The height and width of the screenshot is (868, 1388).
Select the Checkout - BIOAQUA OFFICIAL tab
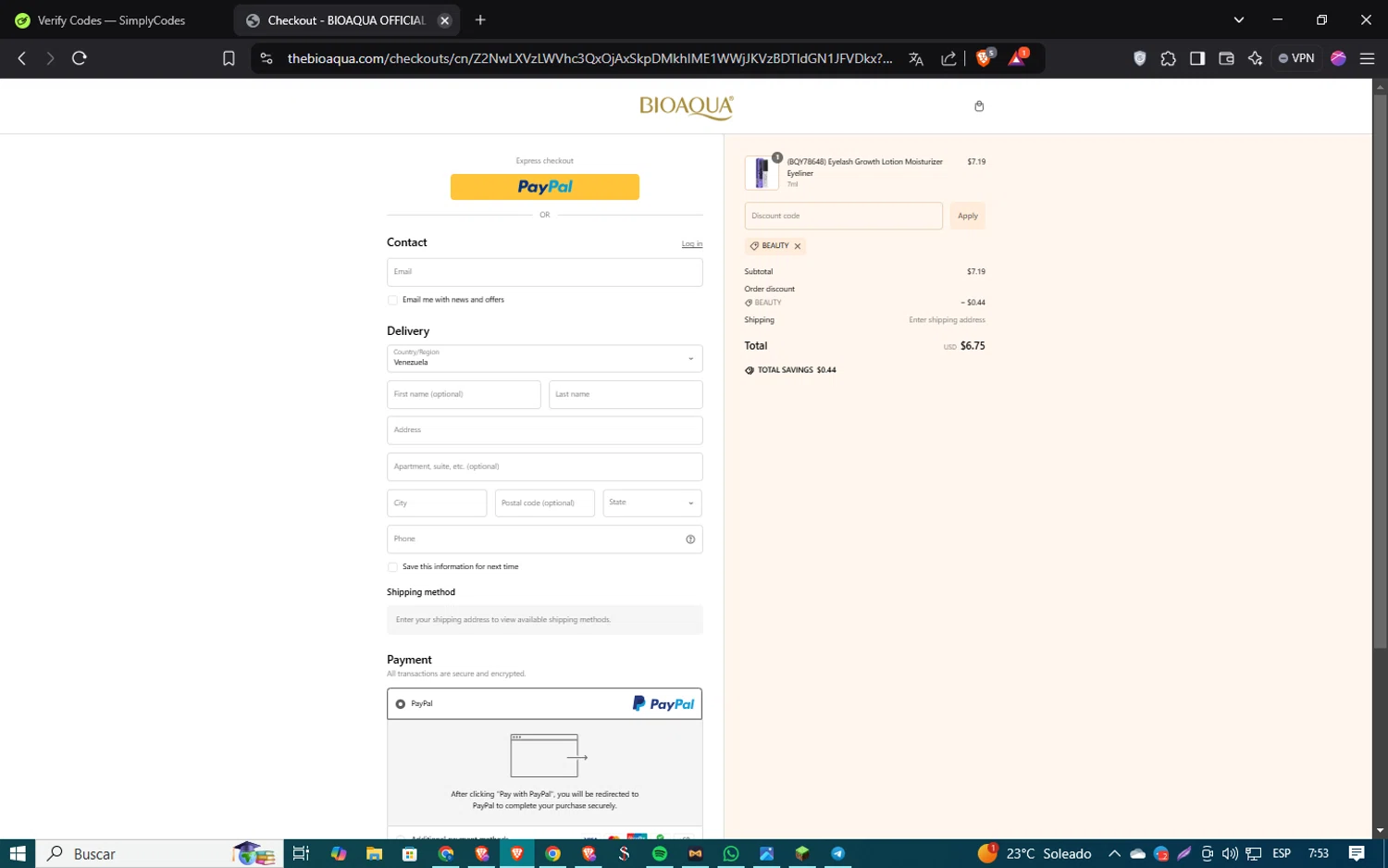click(346, 20)
